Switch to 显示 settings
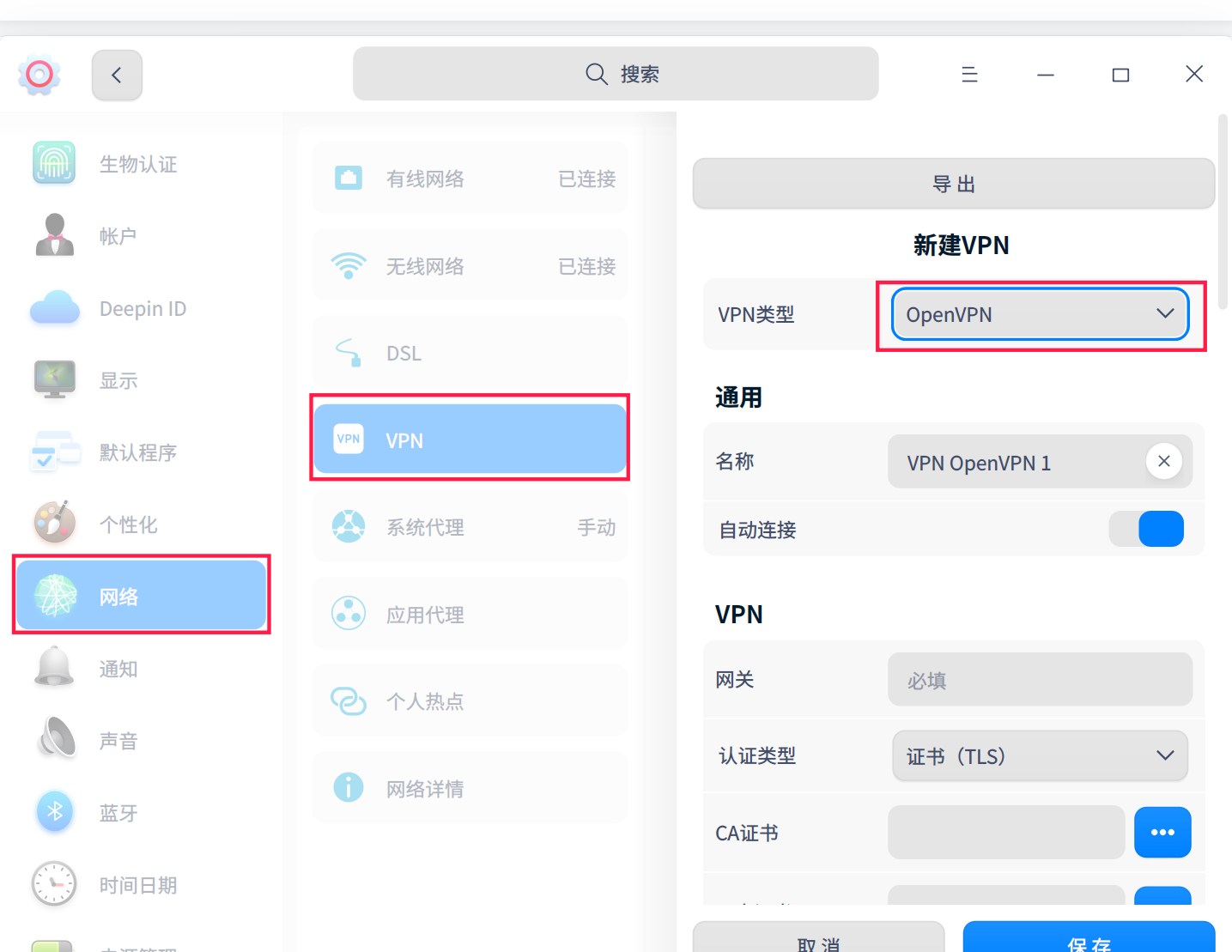 pos(142,379)
